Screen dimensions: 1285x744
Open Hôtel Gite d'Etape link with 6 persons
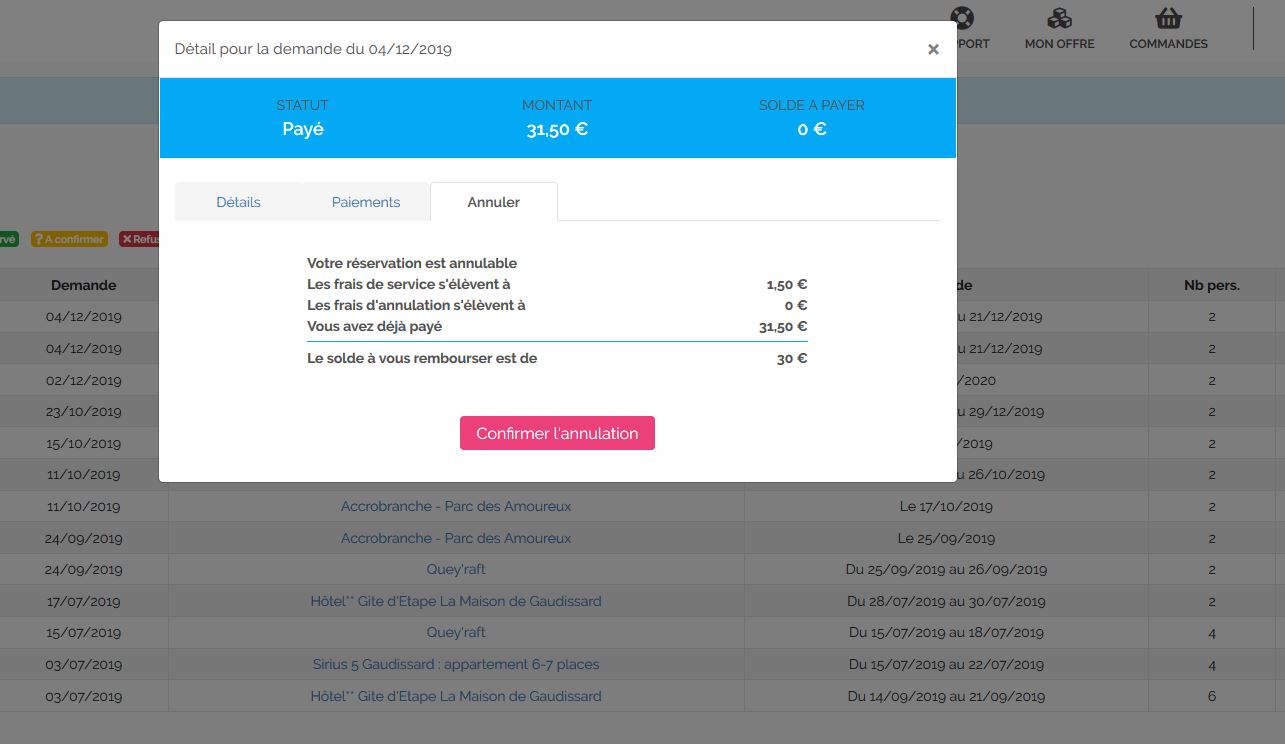(x=456, y=696)
